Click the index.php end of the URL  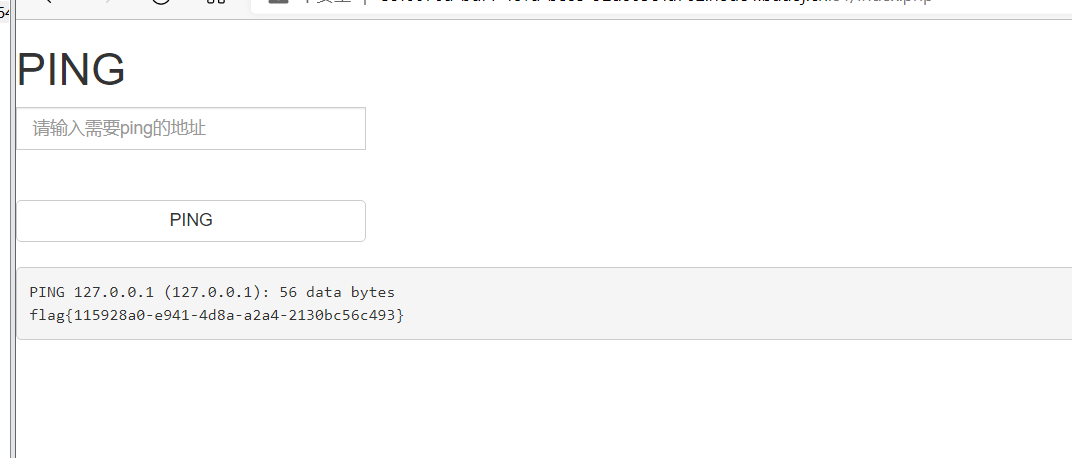896,2
